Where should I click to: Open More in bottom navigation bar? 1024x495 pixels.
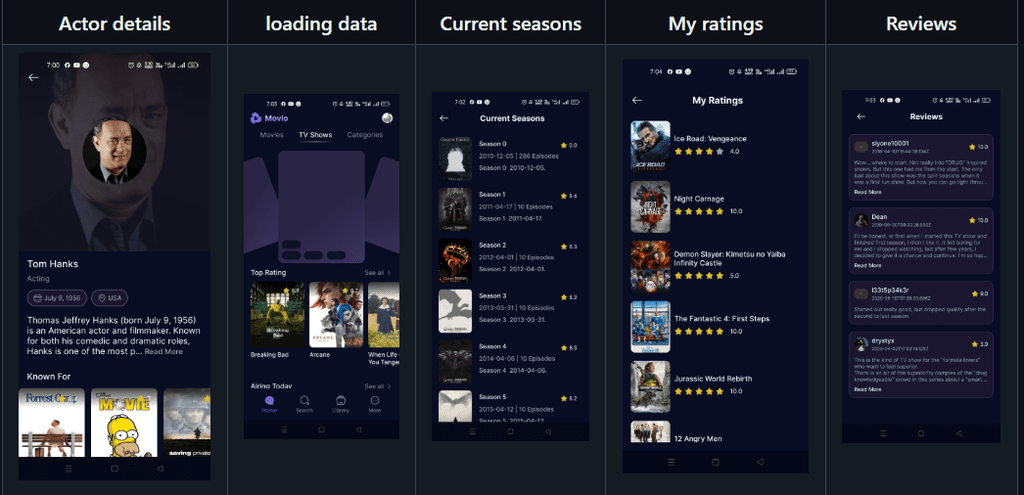[375, 404]
